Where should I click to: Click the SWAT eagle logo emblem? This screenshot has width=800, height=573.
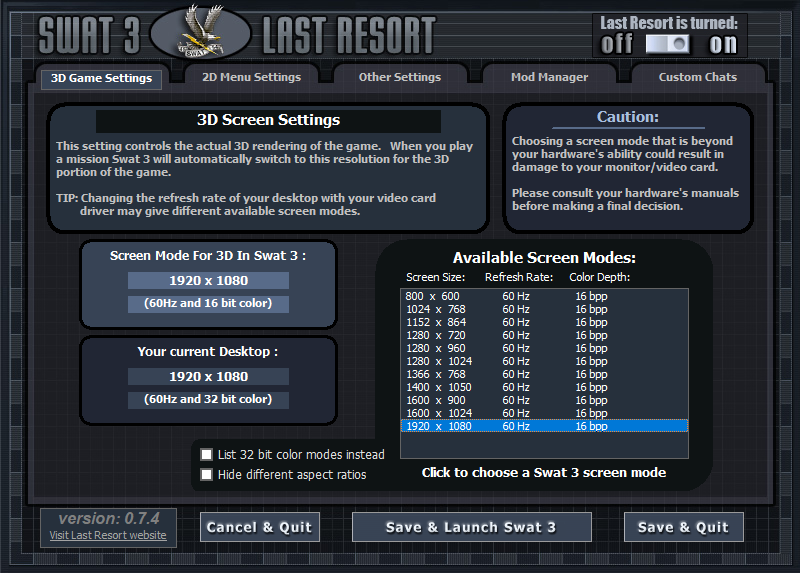click(201, 32)
